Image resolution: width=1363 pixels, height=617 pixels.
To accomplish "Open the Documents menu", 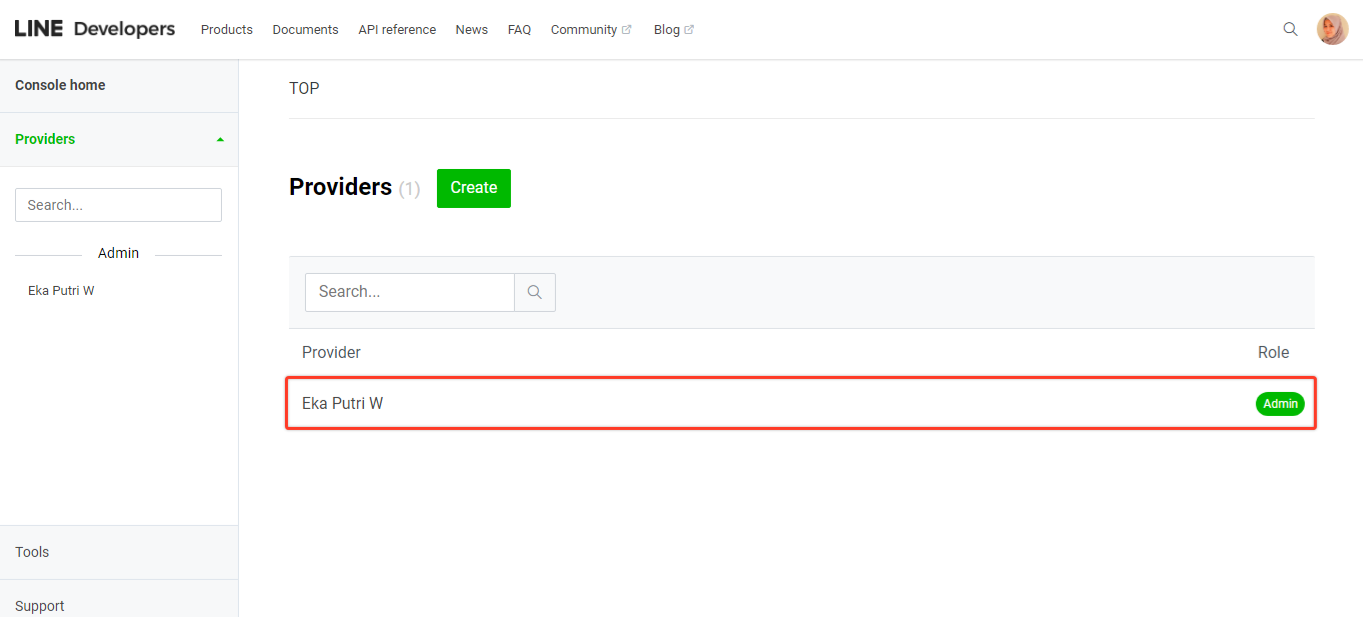I will [x=306, y=30].
